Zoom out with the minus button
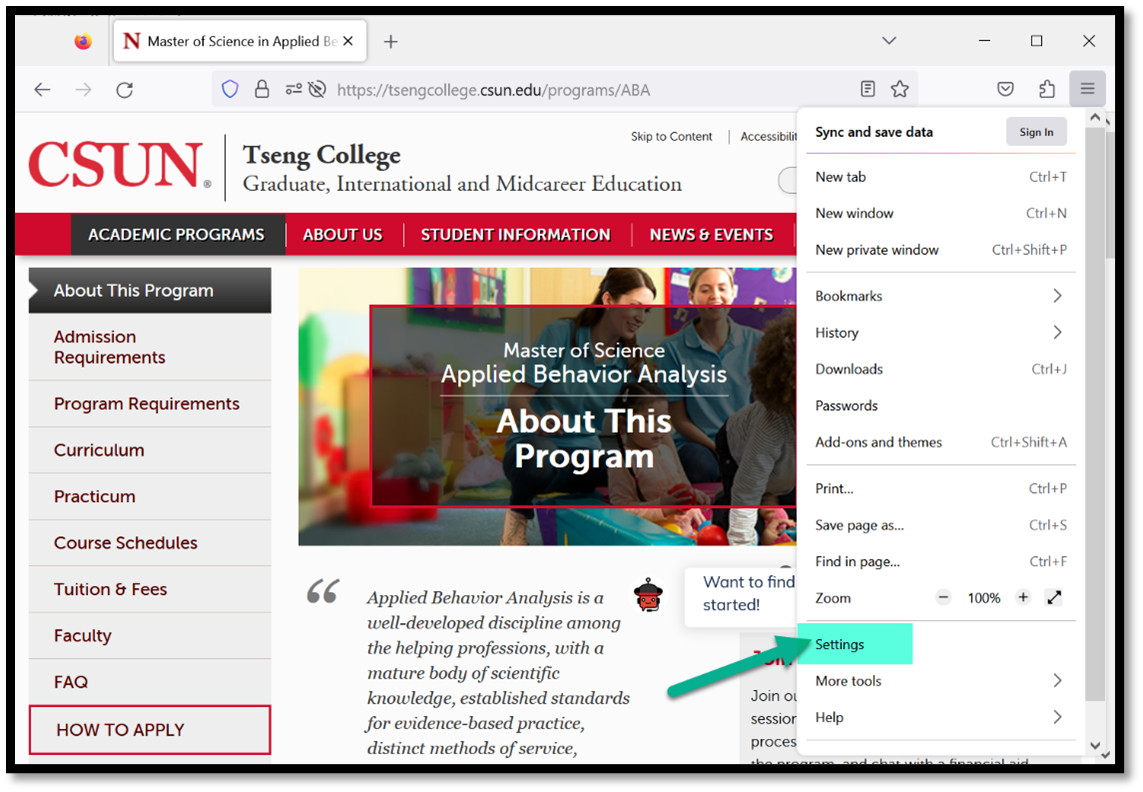 click(x=943, y=598)
